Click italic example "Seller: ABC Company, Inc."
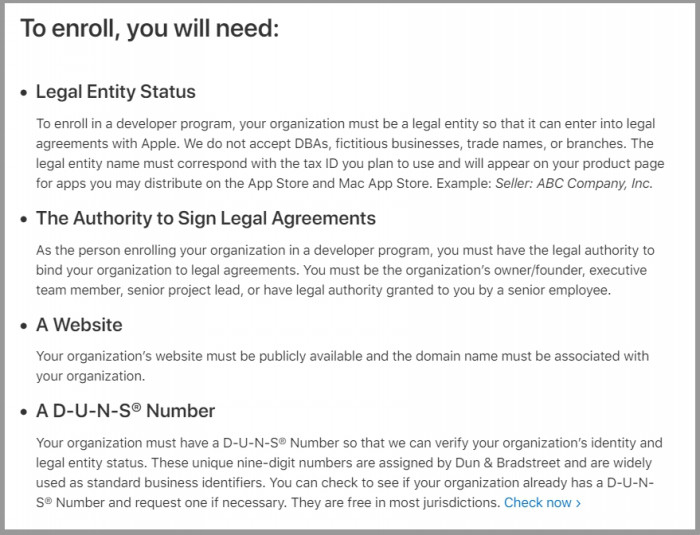The height and width of the screenshot is (535, 700). pos(574,184)
